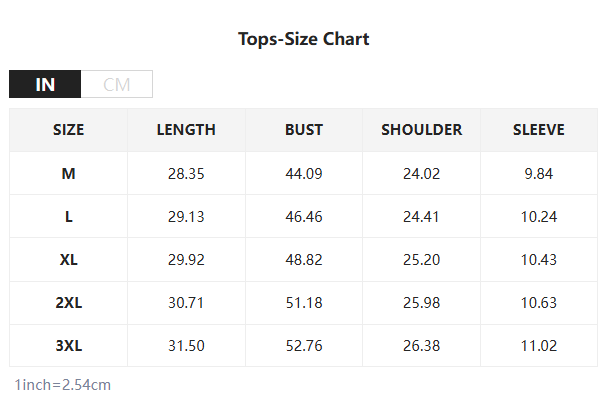Switch the size chart to CM units

tap(117, 84)
